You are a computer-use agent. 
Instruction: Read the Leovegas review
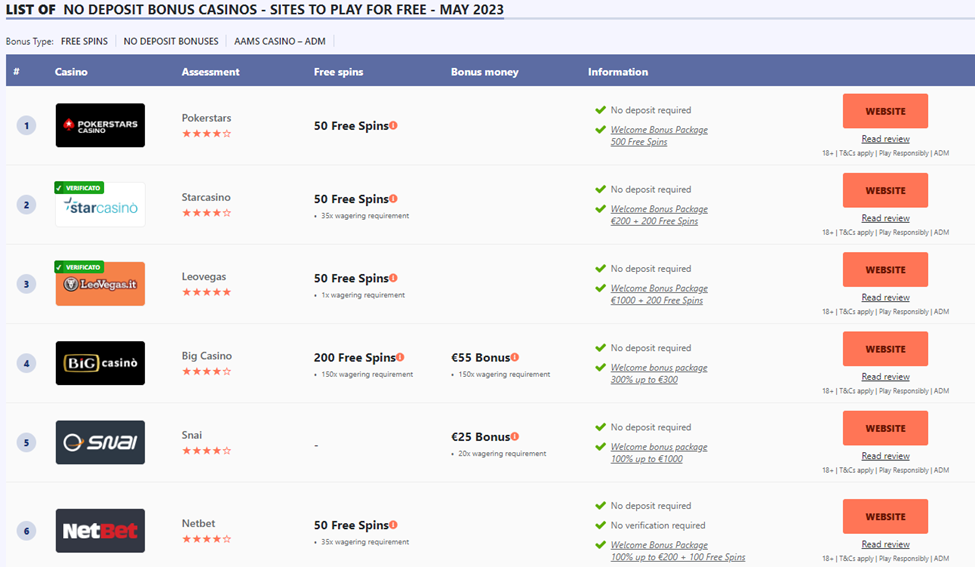click(885, 297)
